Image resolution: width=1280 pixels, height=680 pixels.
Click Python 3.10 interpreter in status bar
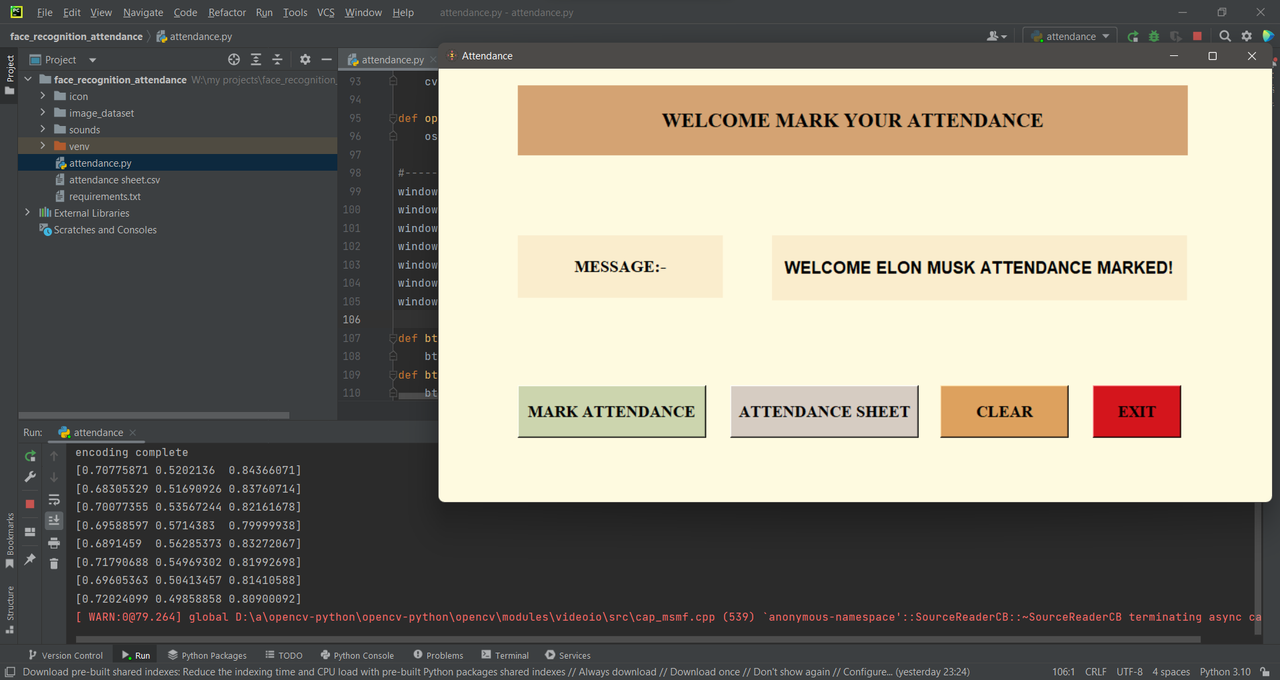(1225, 672)
